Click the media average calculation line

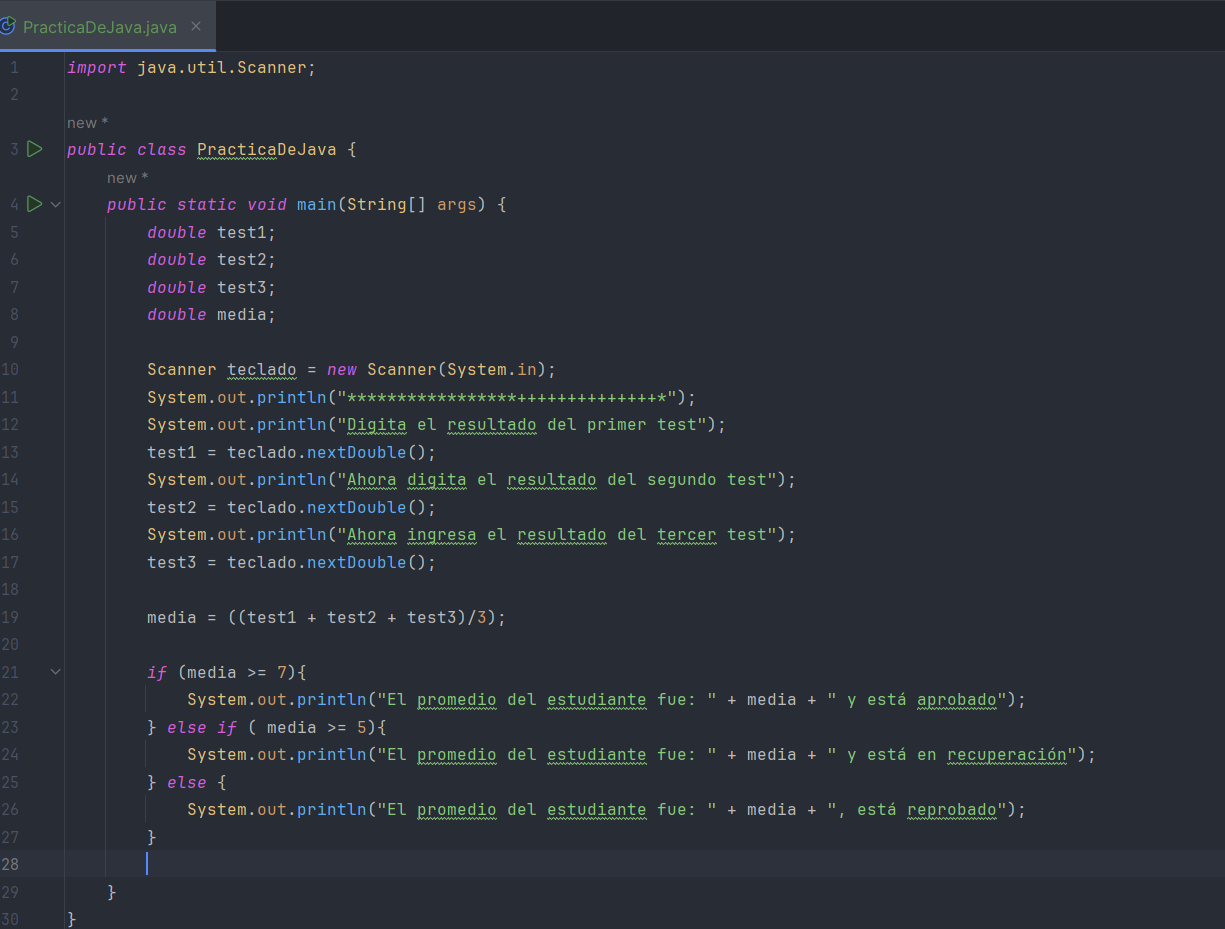coord(327,617)
